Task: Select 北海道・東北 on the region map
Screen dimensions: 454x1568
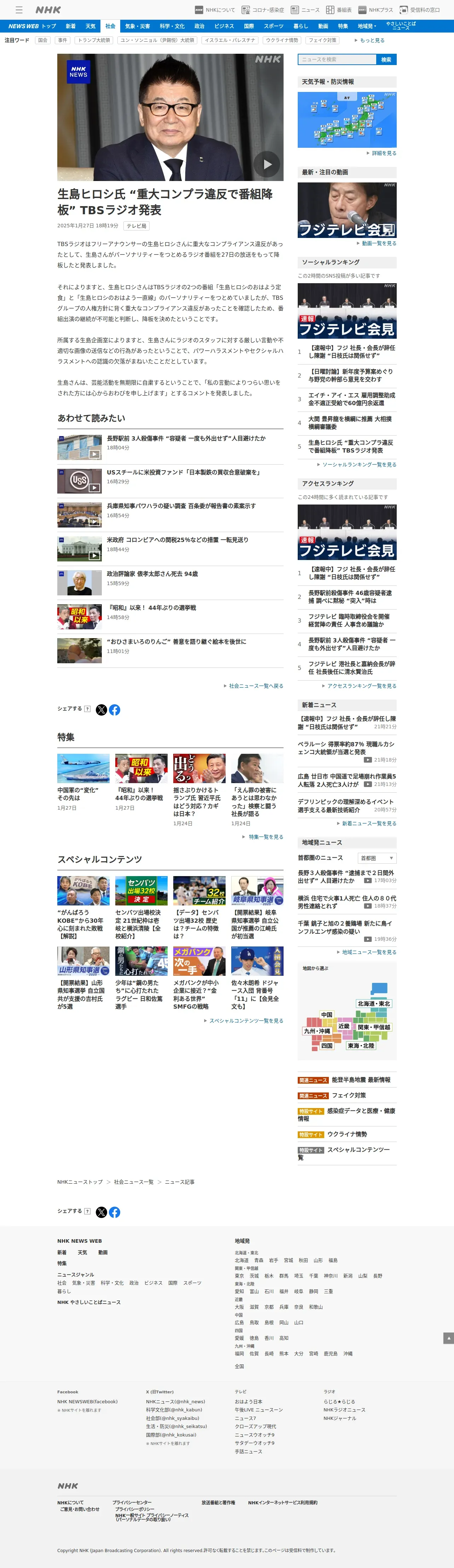Action: click(x=374, y=1004)
